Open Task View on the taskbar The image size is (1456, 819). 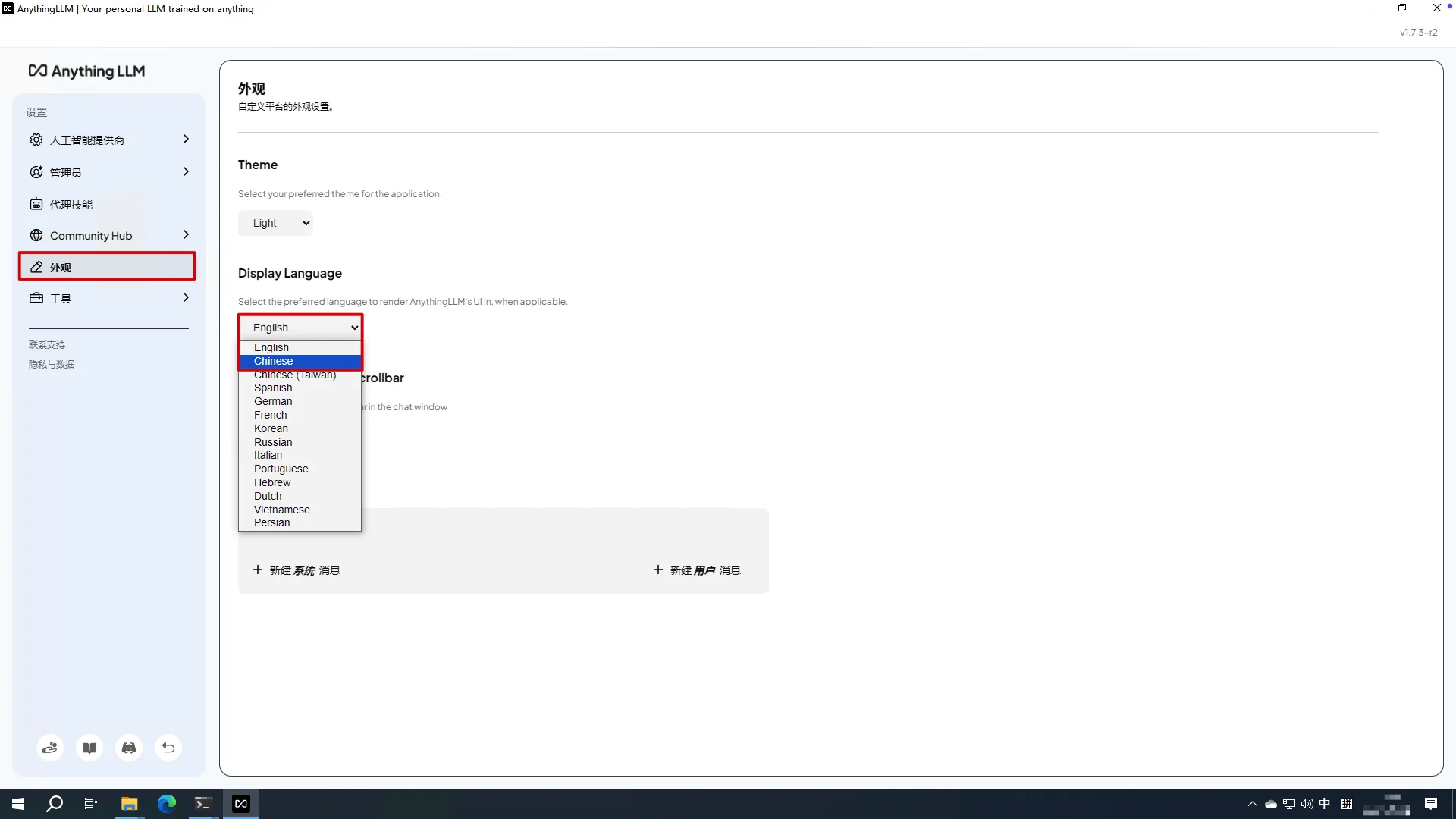(x=91, y=804)
